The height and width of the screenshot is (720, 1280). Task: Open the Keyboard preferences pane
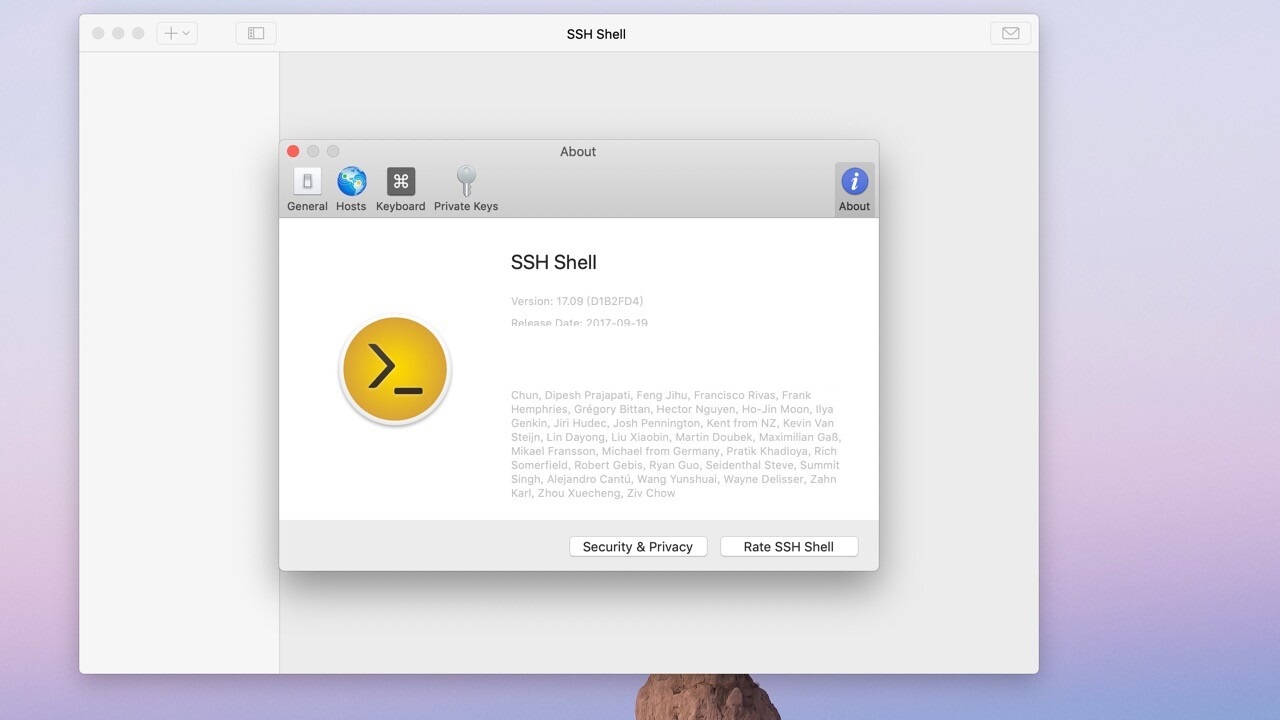click(x=401, y=190)
